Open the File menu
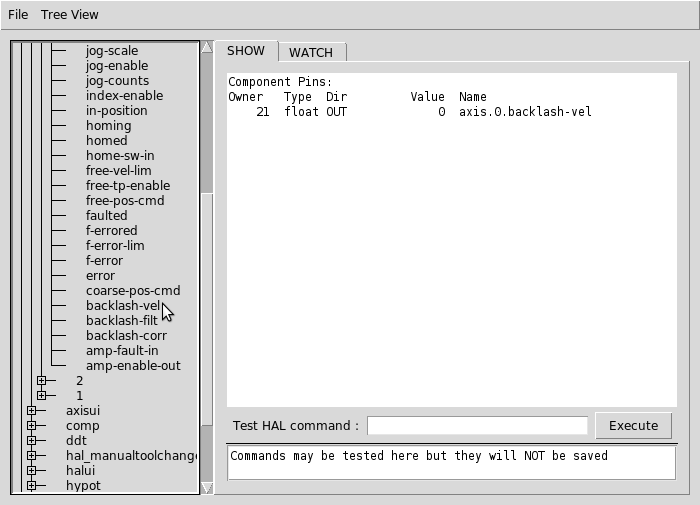 pyautogui.click(x=18, y=15)
